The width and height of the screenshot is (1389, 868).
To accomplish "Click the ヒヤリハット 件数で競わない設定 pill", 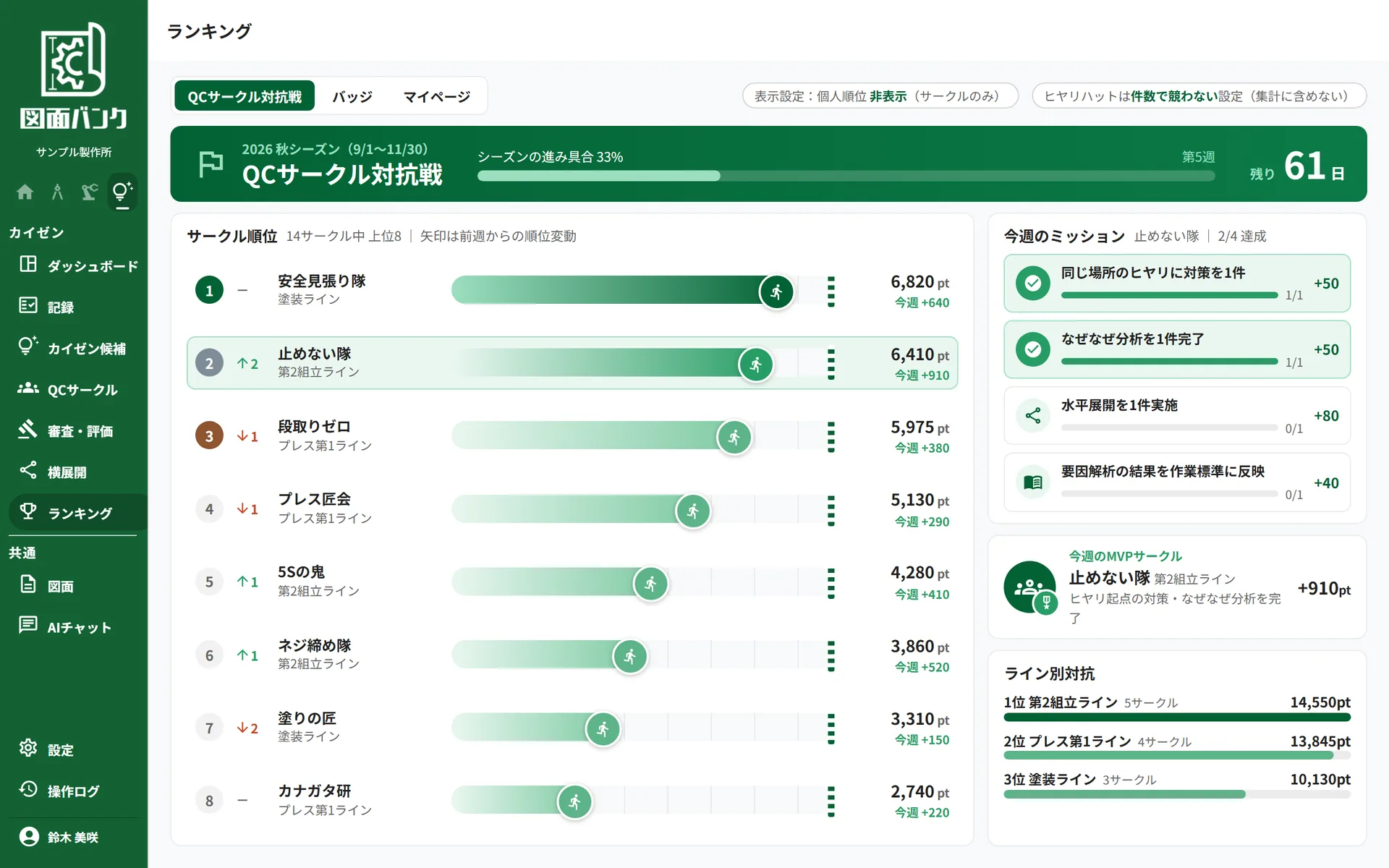I will (x=1199, y=96).
